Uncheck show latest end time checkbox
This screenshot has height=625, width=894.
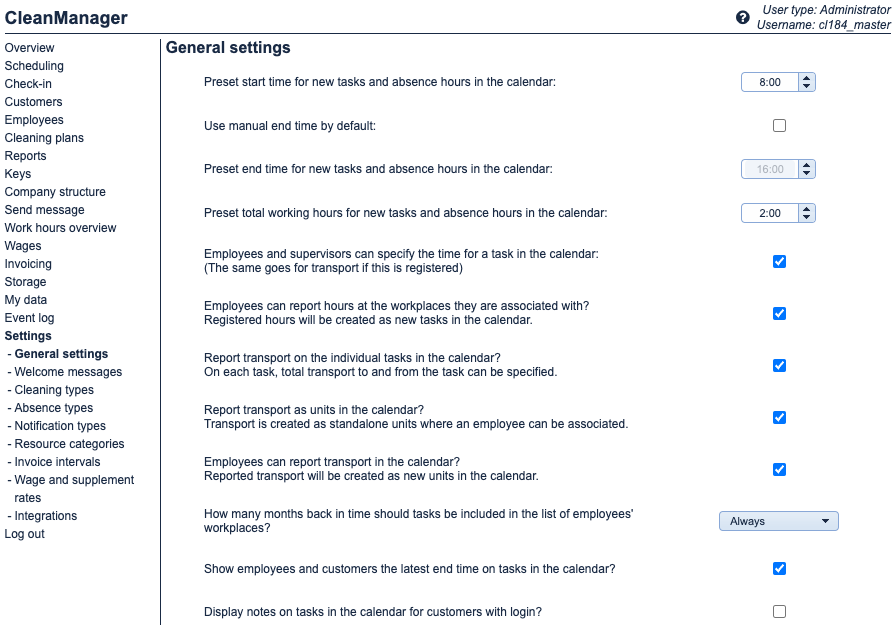[780, 569]
